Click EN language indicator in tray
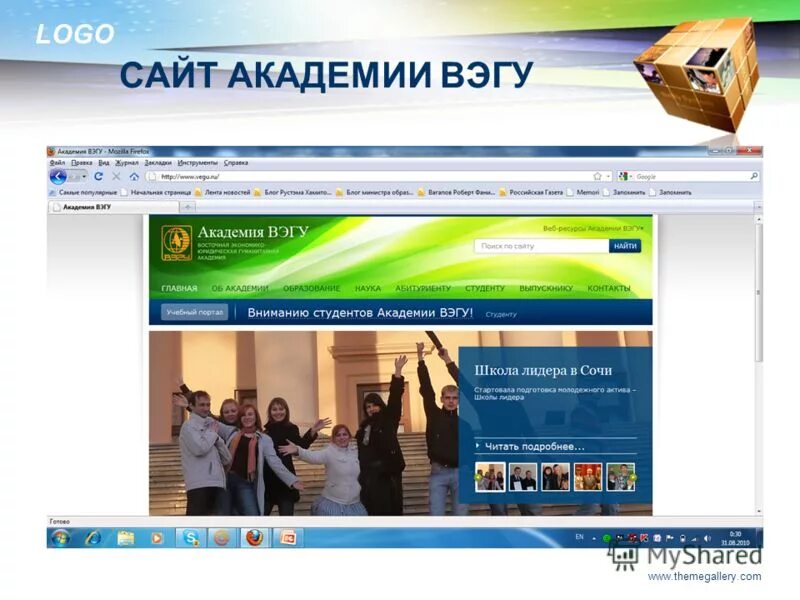Screen dimensions: 800x600 point(580,537)
